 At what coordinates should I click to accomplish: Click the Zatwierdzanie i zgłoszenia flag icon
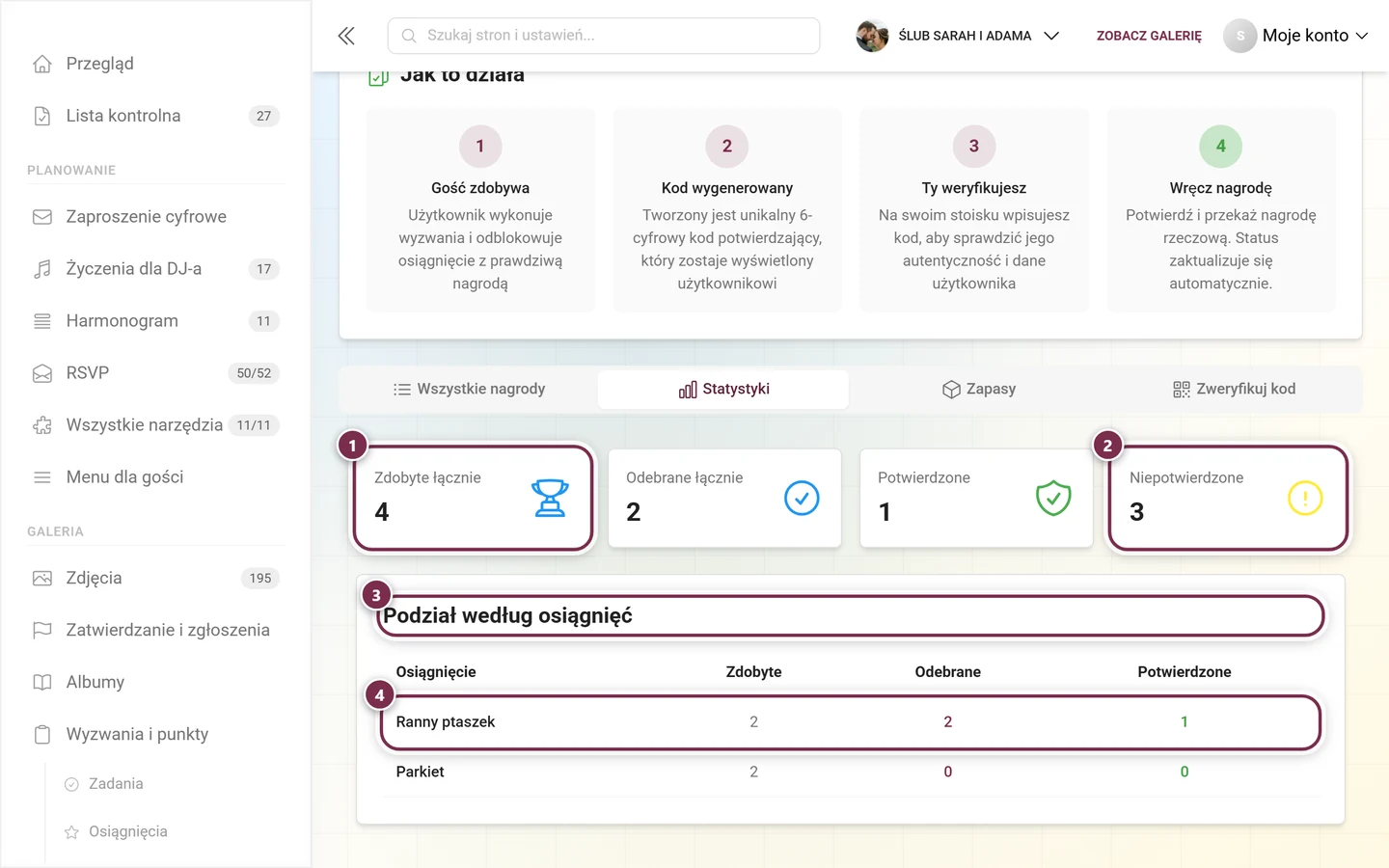coord(42,631)
